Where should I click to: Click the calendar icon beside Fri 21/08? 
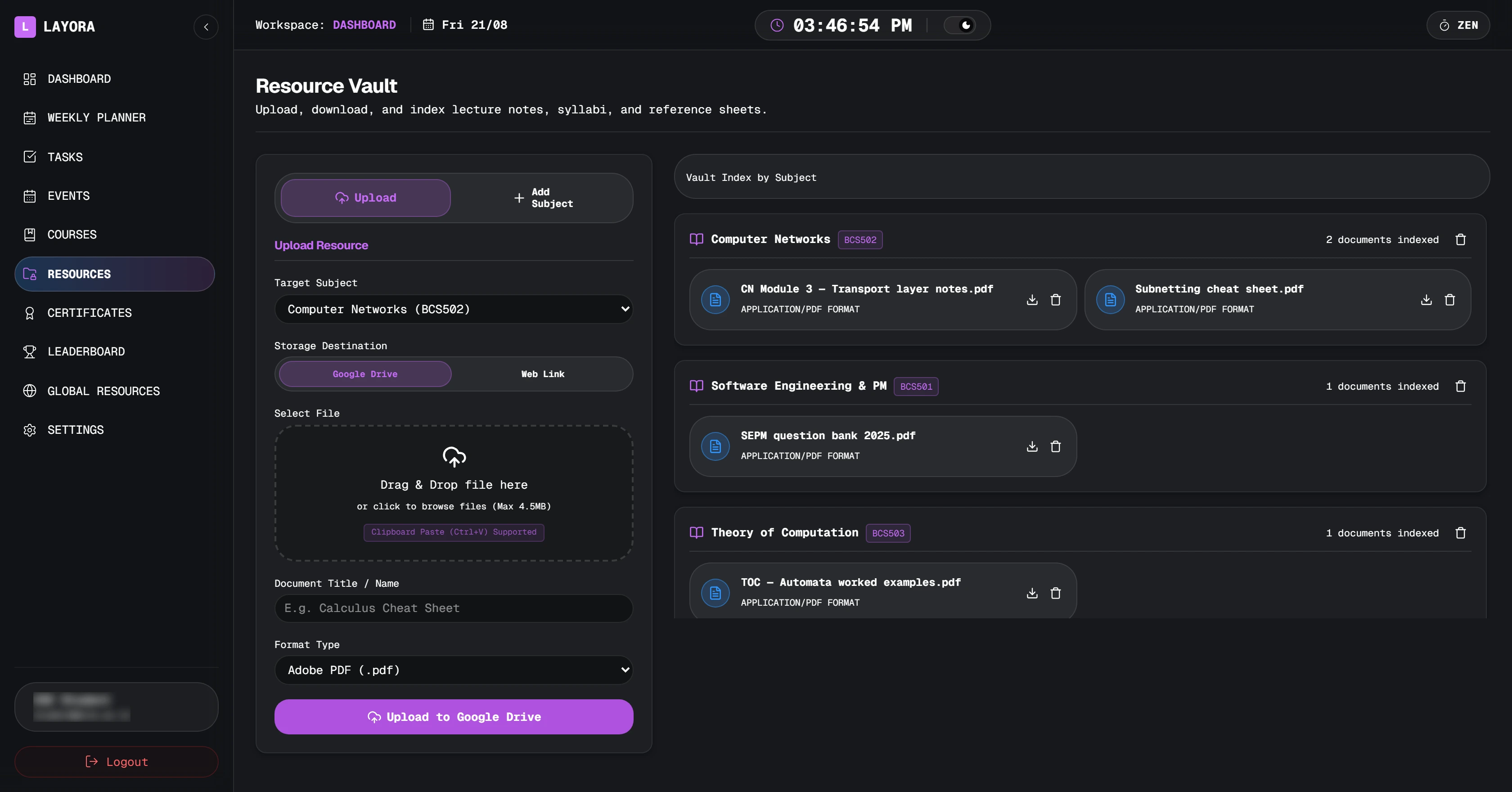tap(428, 25)
